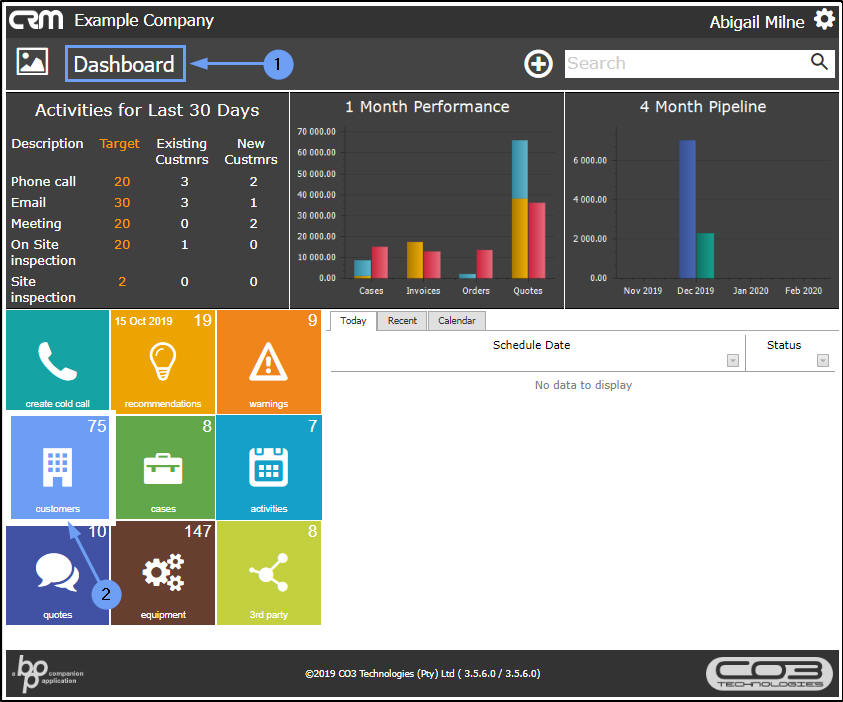Click the blue Dec 2019 pipeline bar
This screenshot has height=702, width=843.
tap(687, 209)
